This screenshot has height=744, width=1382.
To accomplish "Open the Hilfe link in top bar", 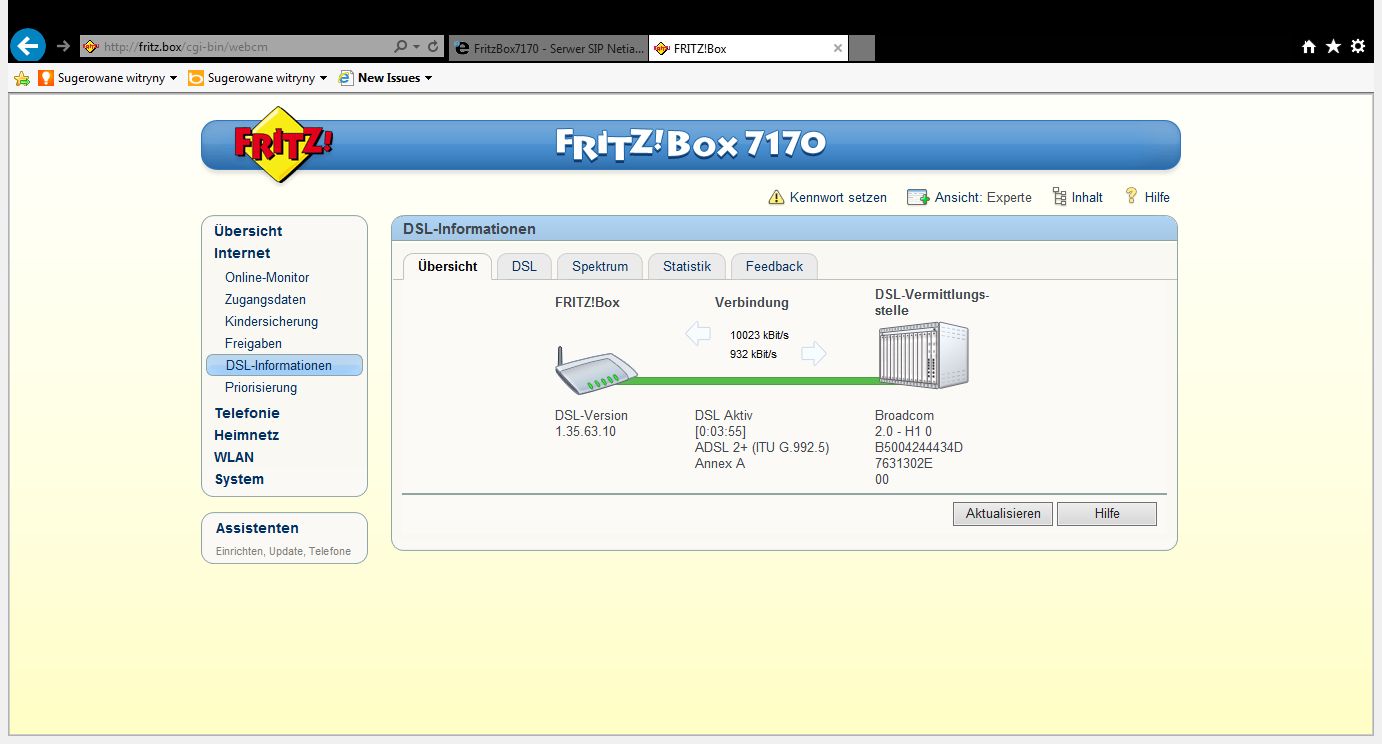I will coord(1157,197).
